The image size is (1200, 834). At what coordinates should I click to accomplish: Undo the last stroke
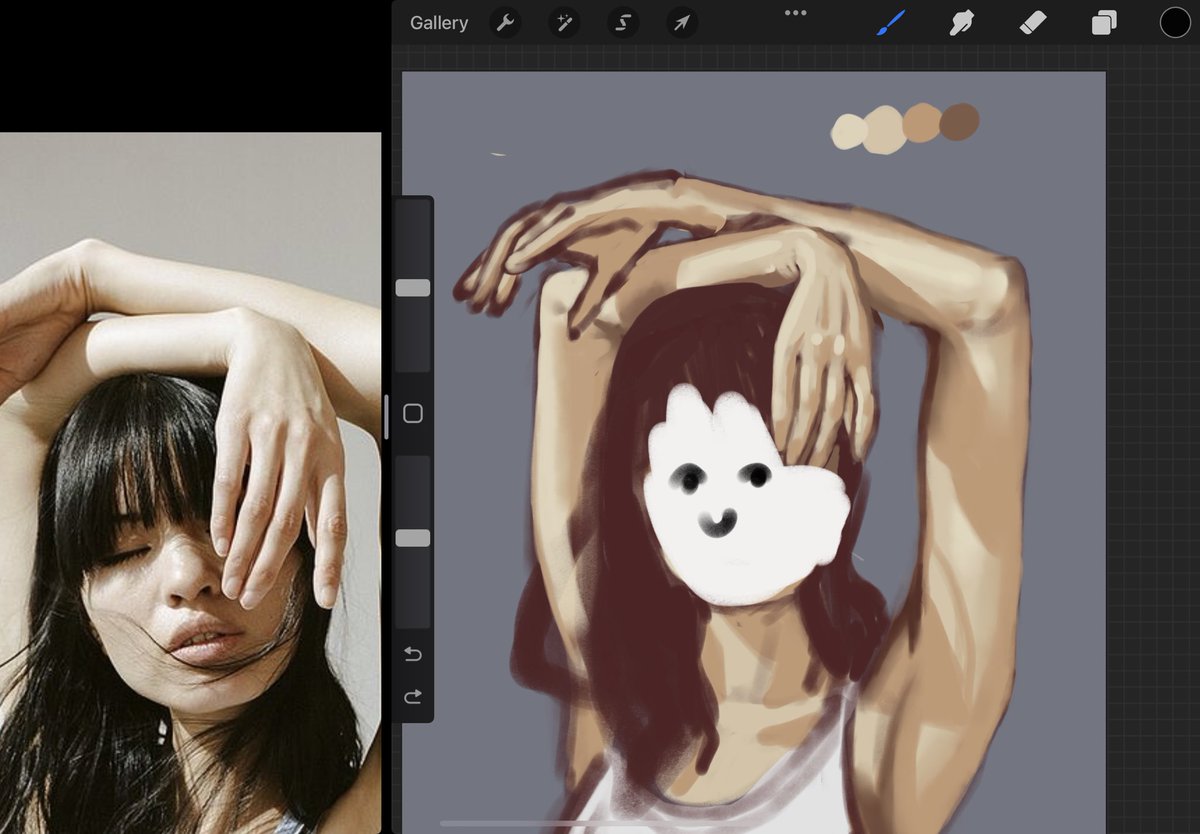pyautogui.click(x=413, y=655)
